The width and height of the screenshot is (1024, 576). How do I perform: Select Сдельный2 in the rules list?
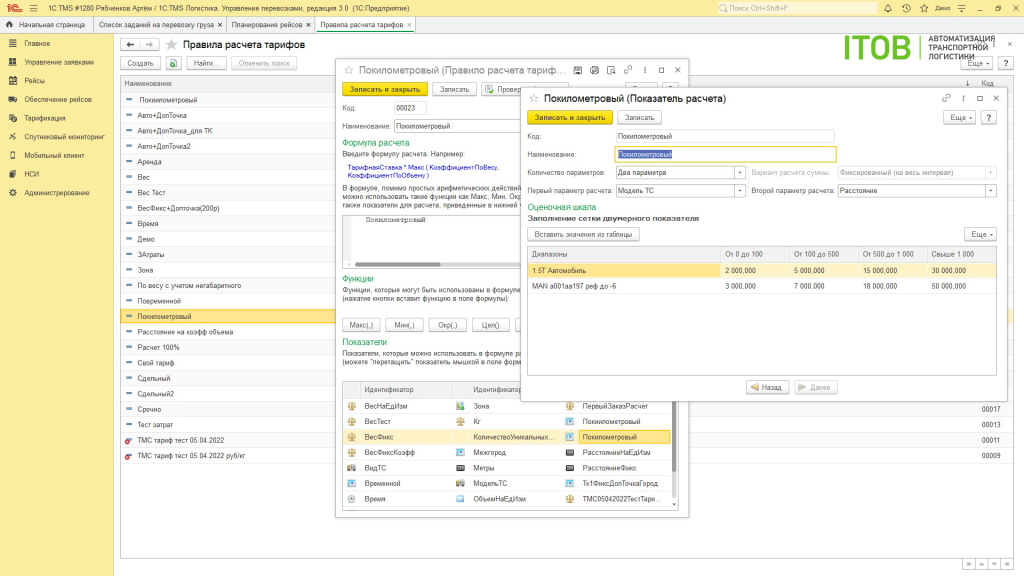click(155, 394)
